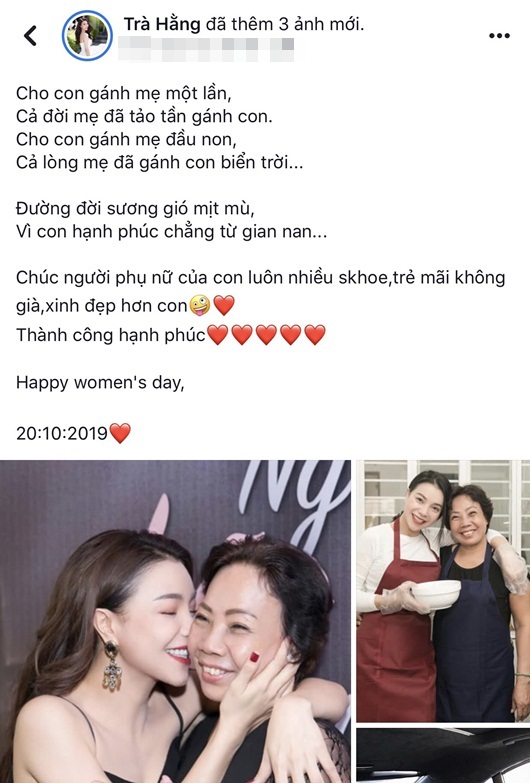Tap the red heart beside the zany emoji
The width and height of the screenshot is (530, 783).
point(224,305)
